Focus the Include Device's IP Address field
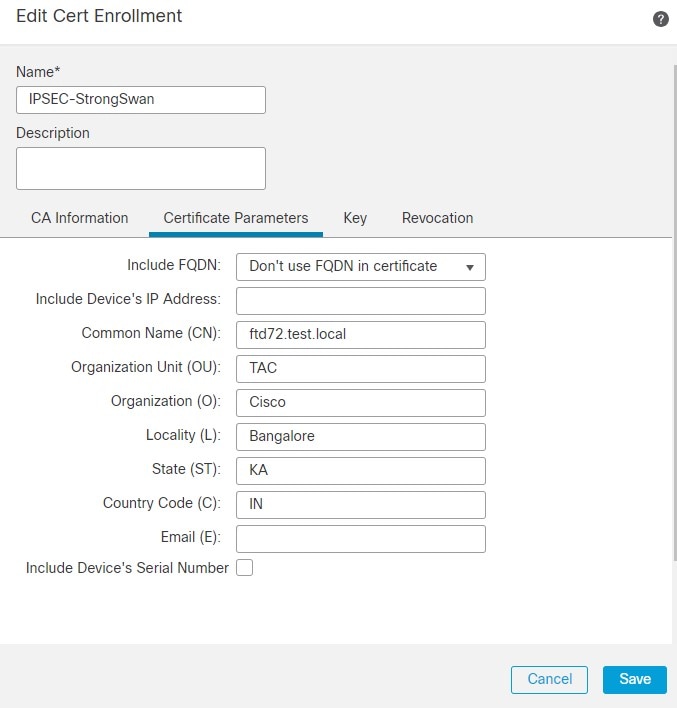The image size is (677, 708). click(x=360, y=301)
